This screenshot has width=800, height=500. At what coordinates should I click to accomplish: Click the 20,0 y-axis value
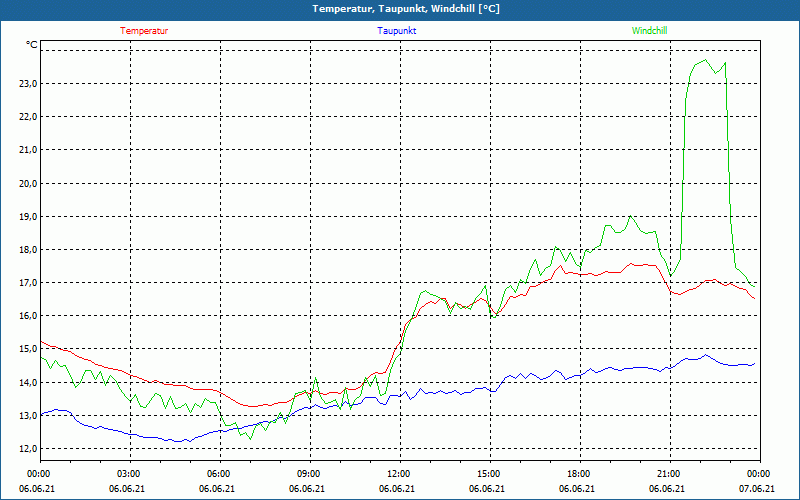[x=28, y=184]
